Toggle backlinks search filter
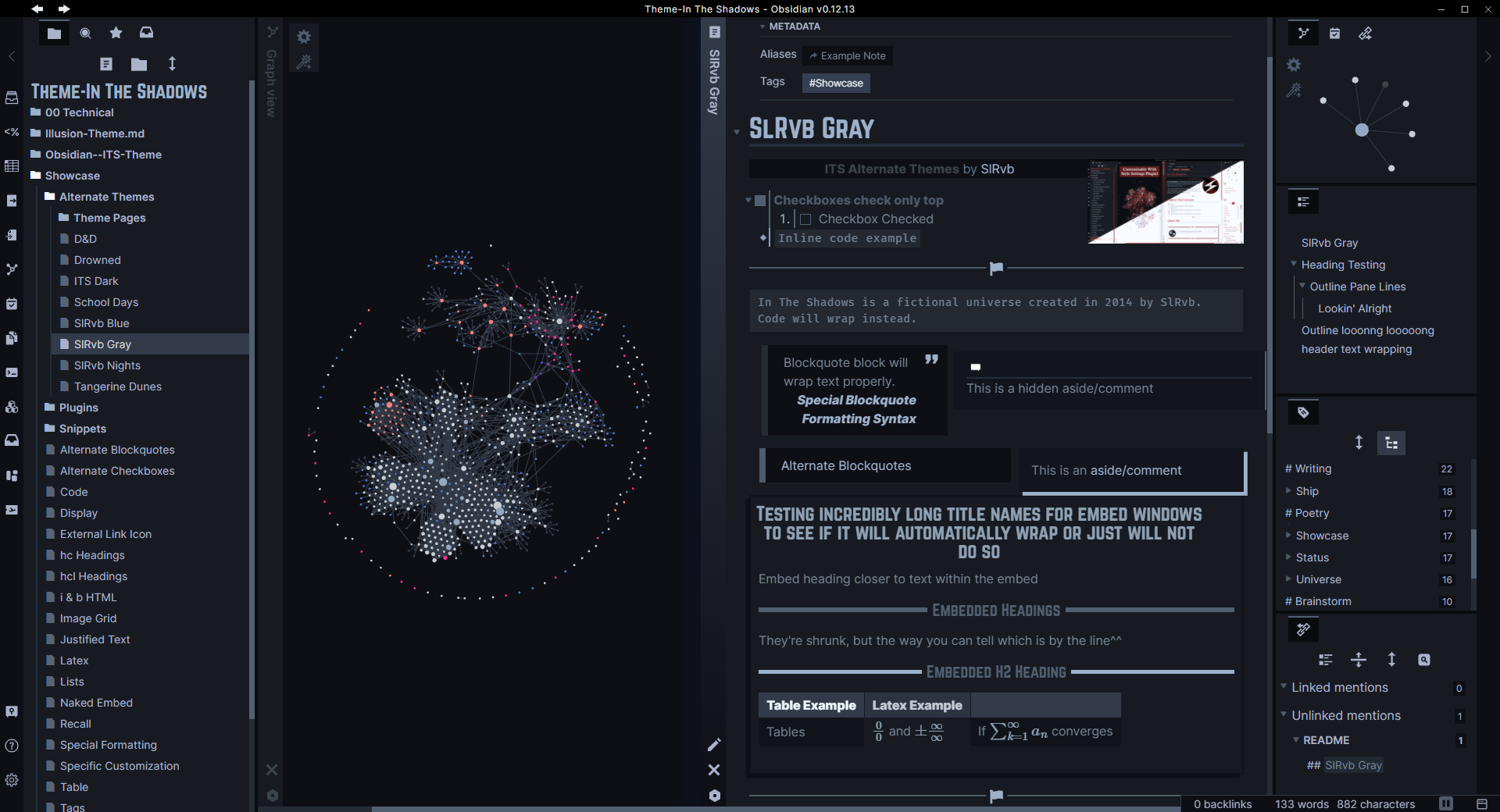 click(x=1424, y=660)
